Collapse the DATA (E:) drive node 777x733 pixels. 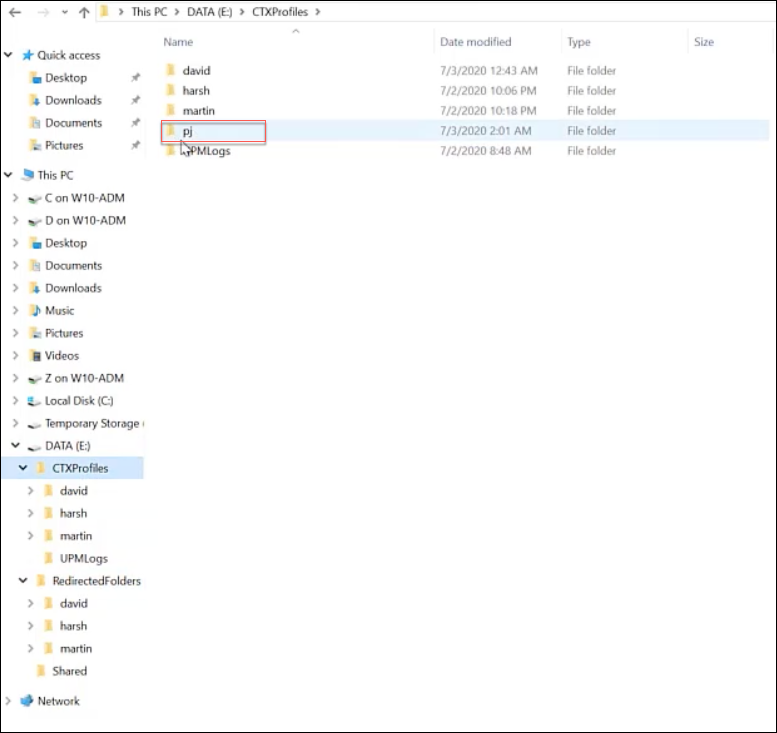tap(15, 446)
